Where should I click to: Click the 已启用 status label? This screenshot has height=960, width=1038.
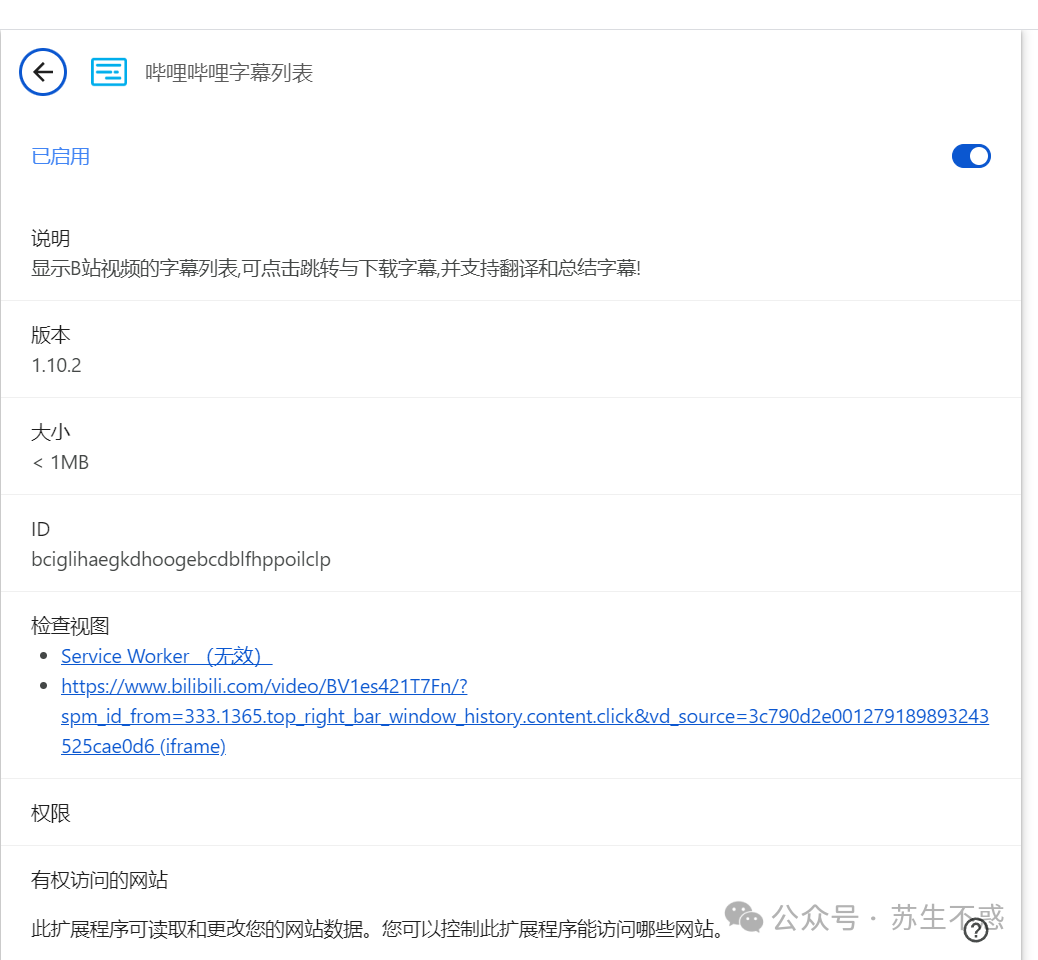click(x=60, y=156)
